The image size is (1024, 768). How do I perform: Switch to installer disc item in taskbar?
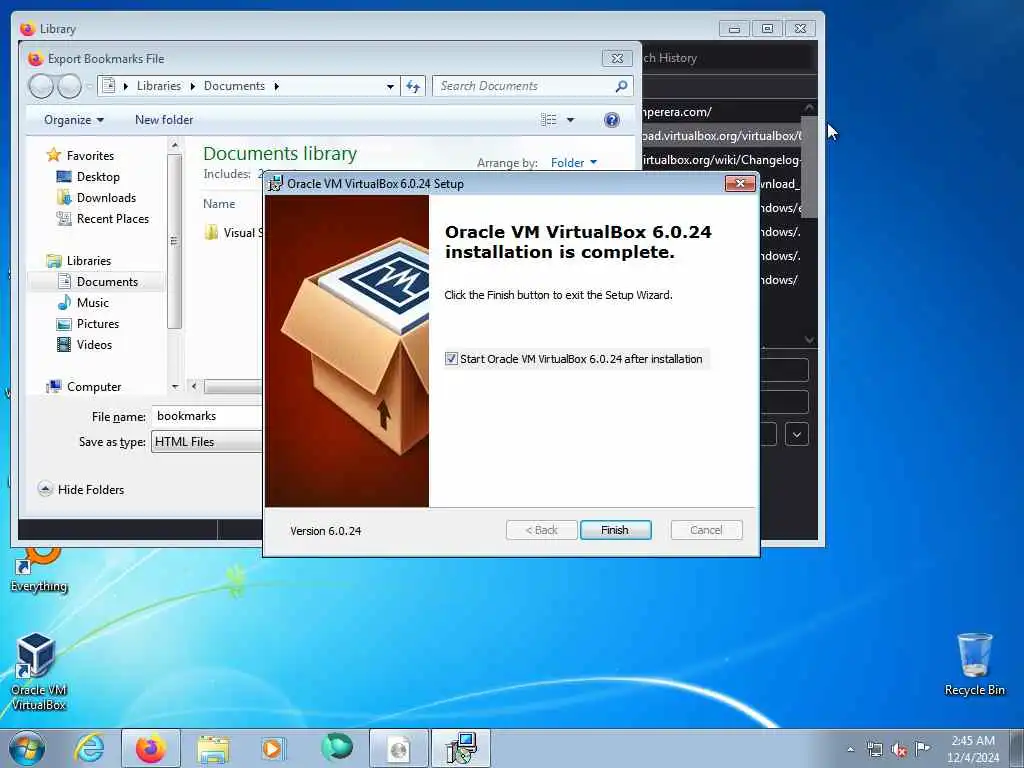tap(398, 748)
